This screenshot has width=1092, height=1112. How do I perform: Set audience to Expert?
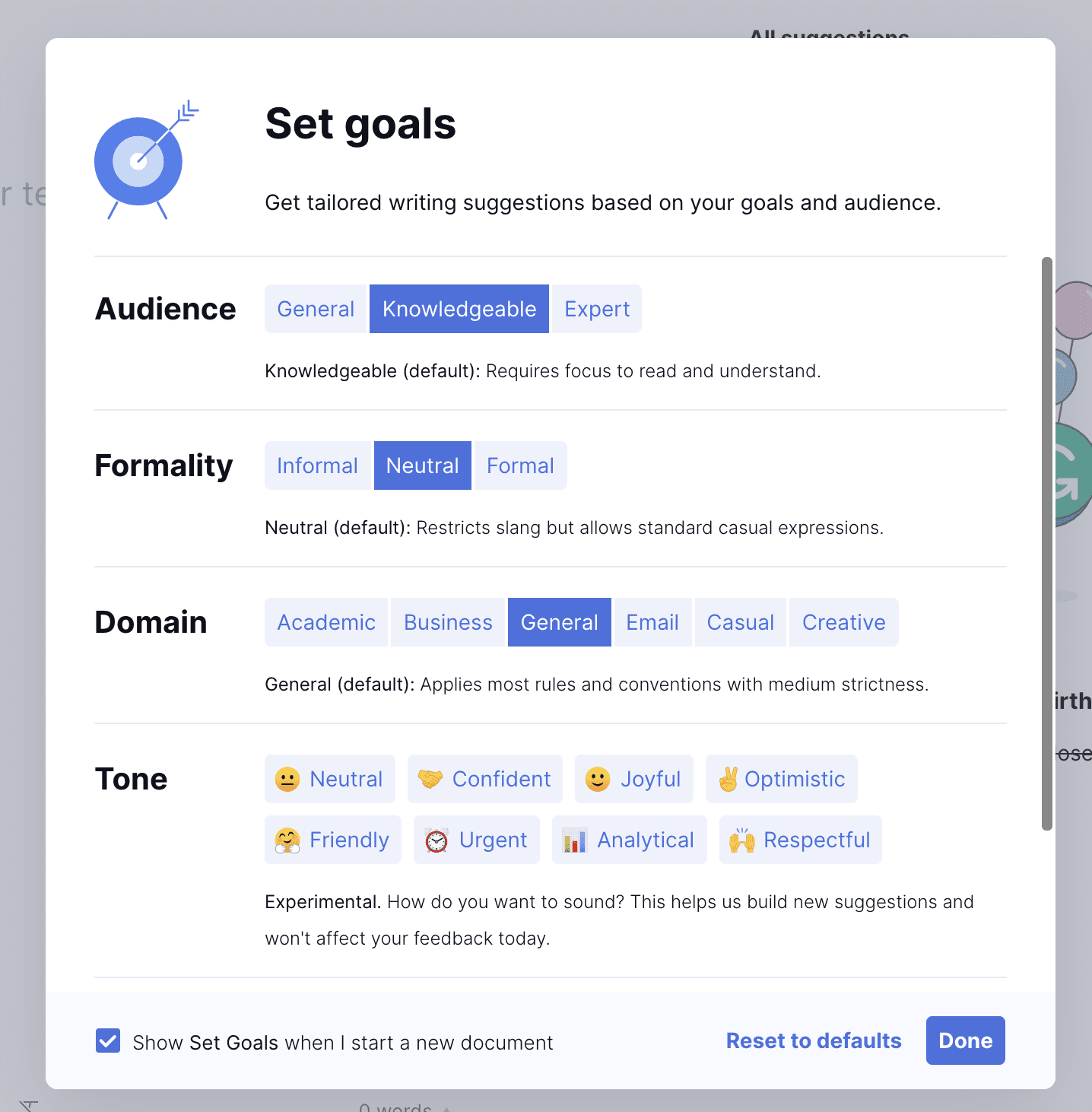597,309
